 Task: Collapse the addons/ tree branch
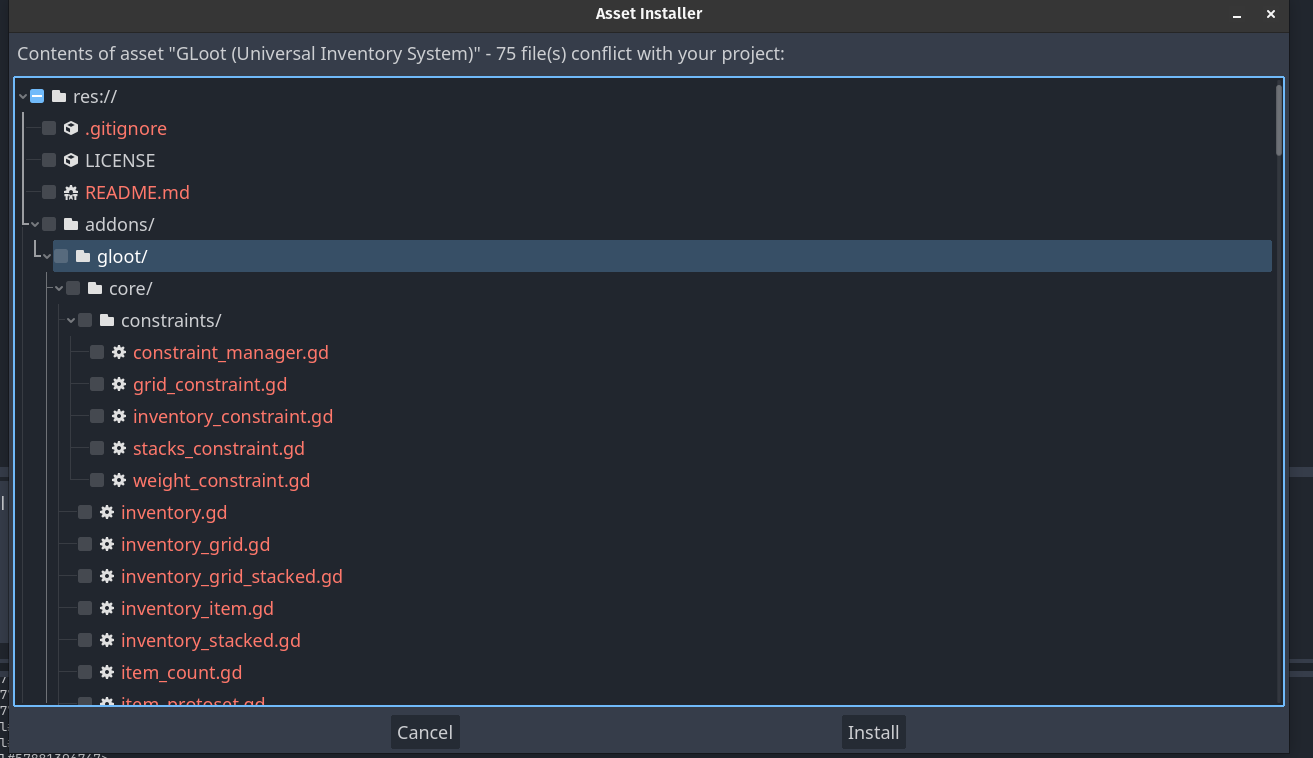(34, 224)
